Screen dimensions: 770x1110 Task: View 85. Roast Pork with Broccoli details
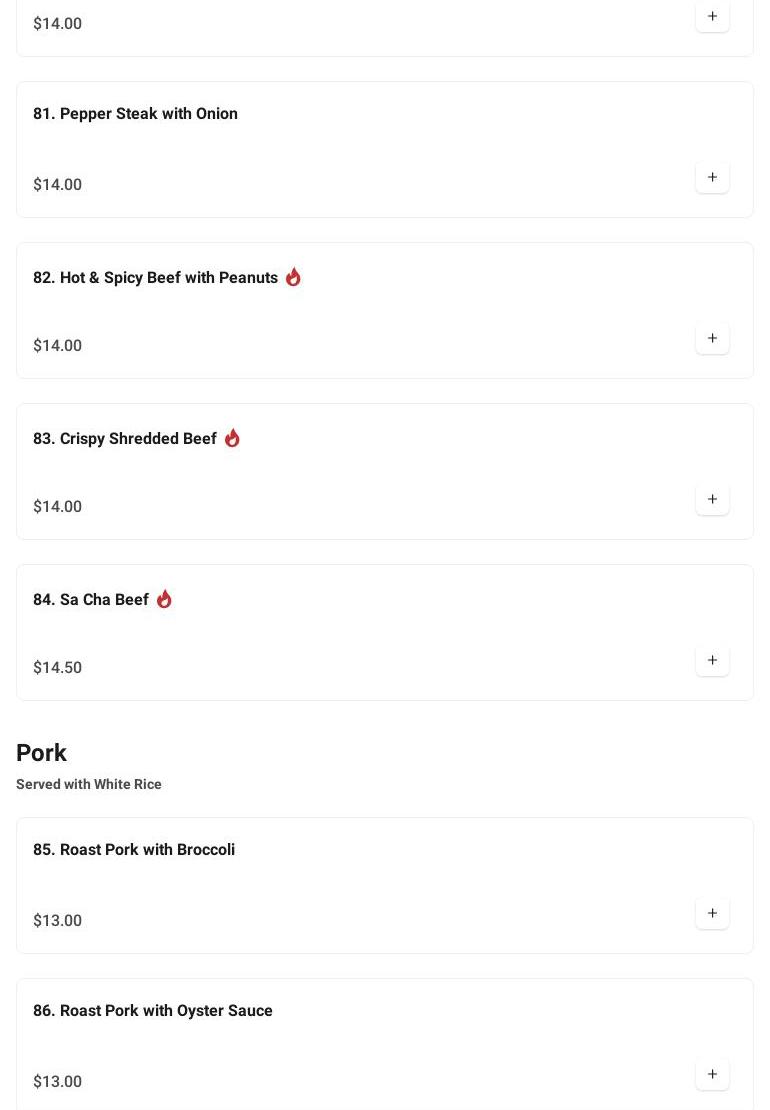[134, 850]
